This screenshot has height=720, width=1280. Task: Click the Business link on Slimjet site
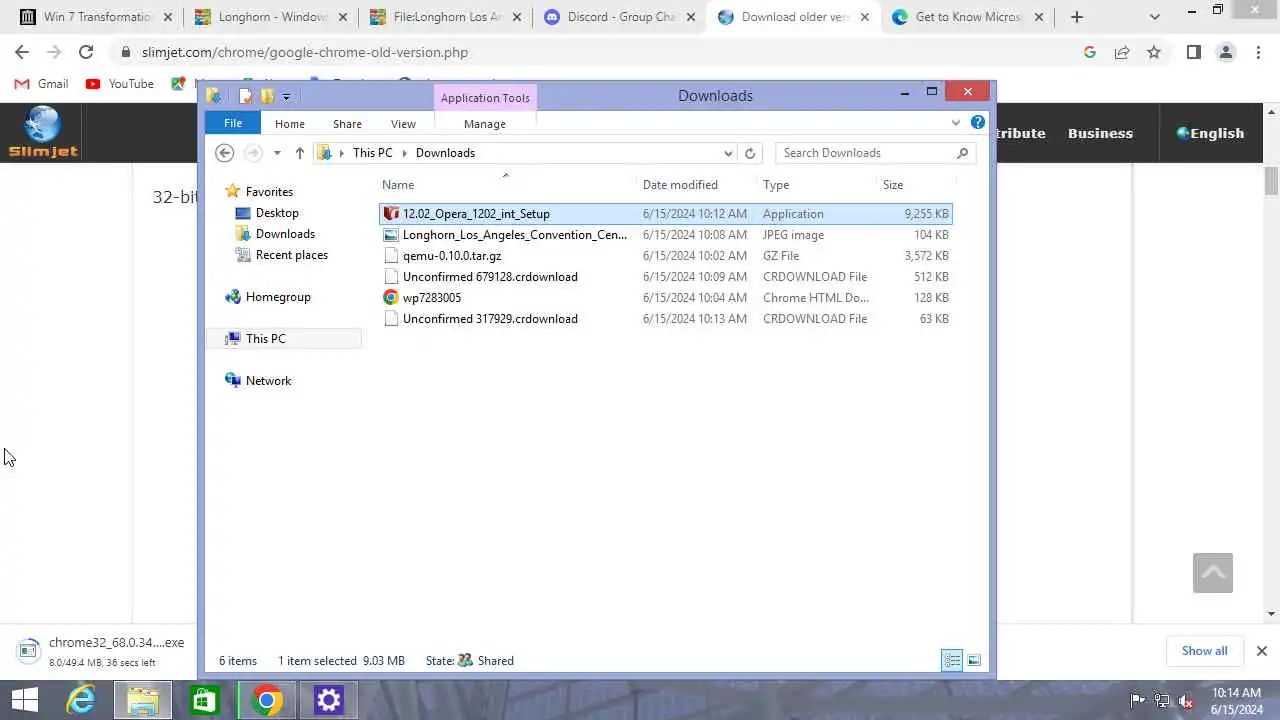click(x=1100, y=133)
